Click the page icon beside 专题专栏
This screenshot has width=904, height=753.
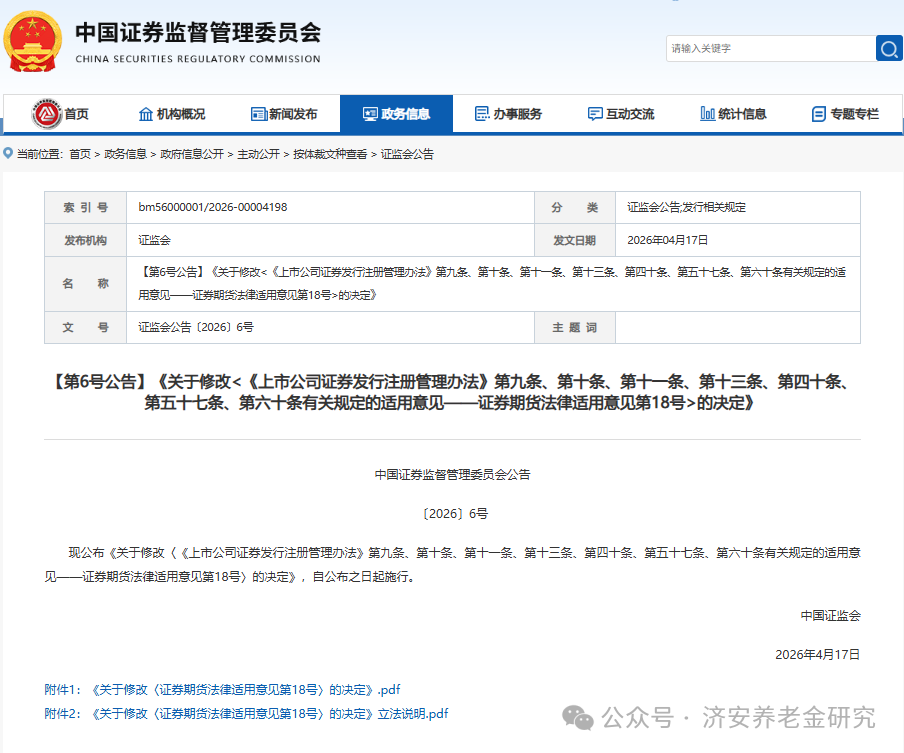tap(819, 114)
